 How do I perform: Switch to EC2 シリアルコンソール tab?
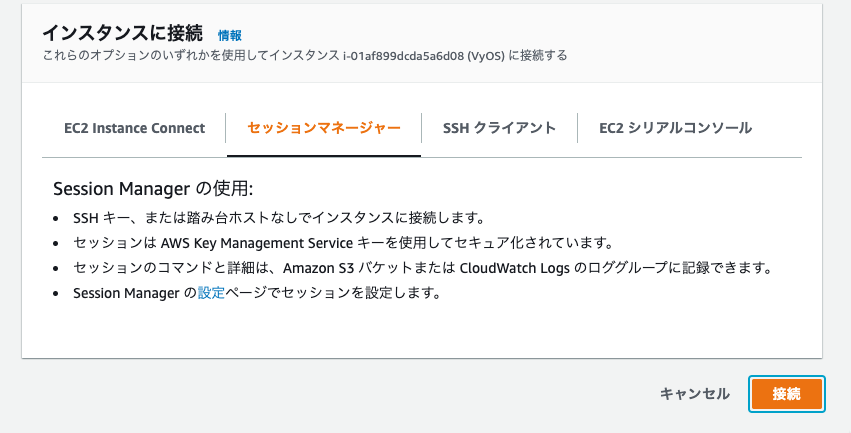(676, 128)
